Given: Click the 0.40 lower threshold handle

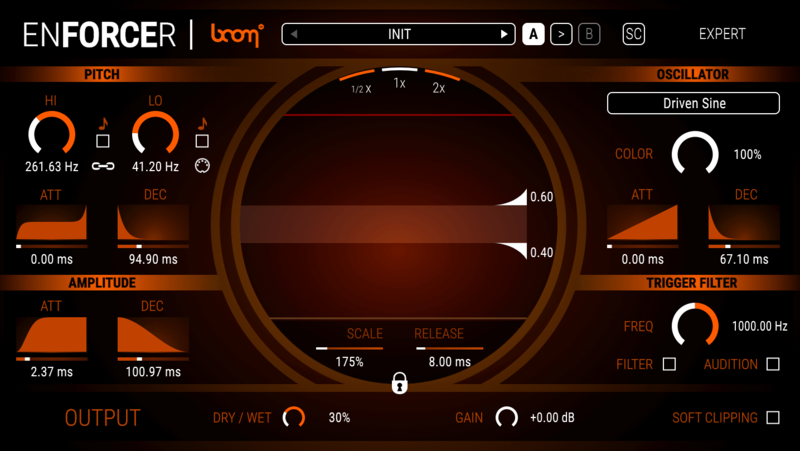Looking at the screenshot, I should (x=513, y=250).
